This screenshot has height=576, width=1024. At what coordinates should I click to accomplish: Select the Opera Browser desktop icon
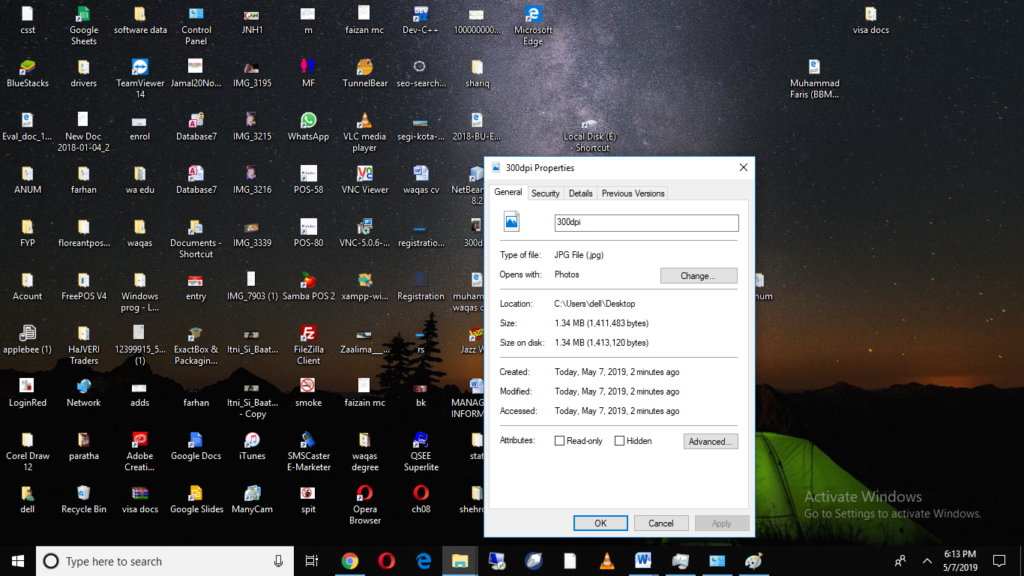[x=364, y=505]
